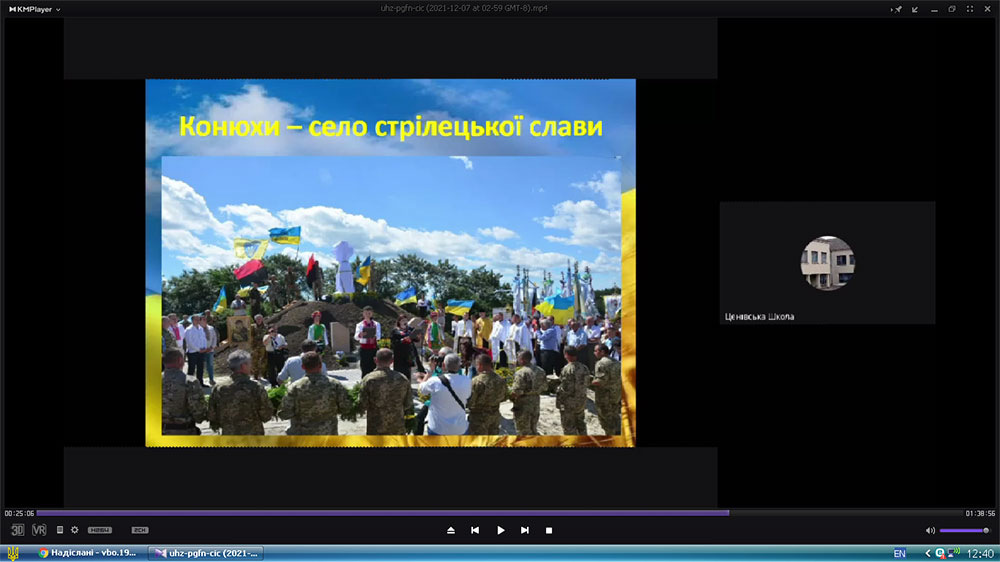Click the 2CH audio channel indicator
1000x562 pixels.
click(x=140, y=530)
